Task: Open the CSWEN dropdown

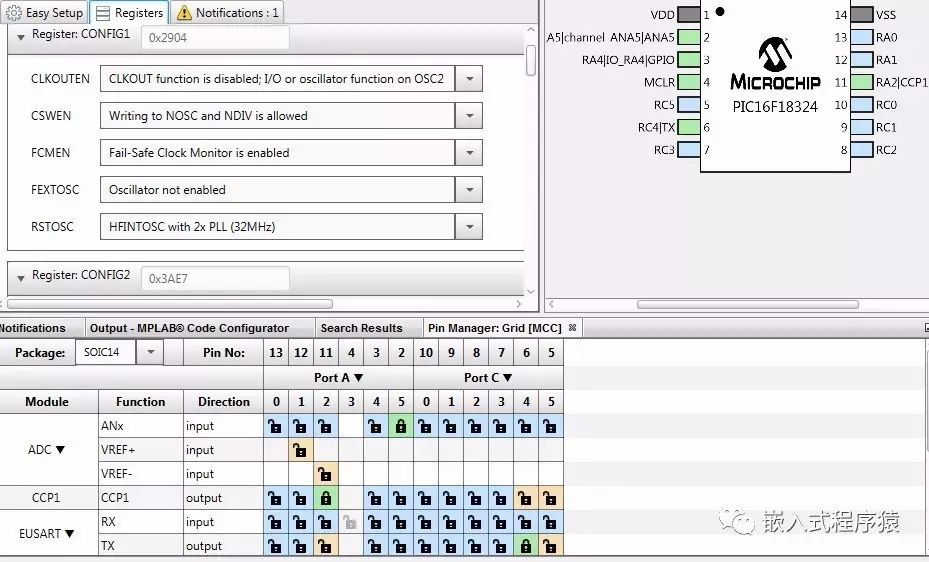Action: point(469,115)
